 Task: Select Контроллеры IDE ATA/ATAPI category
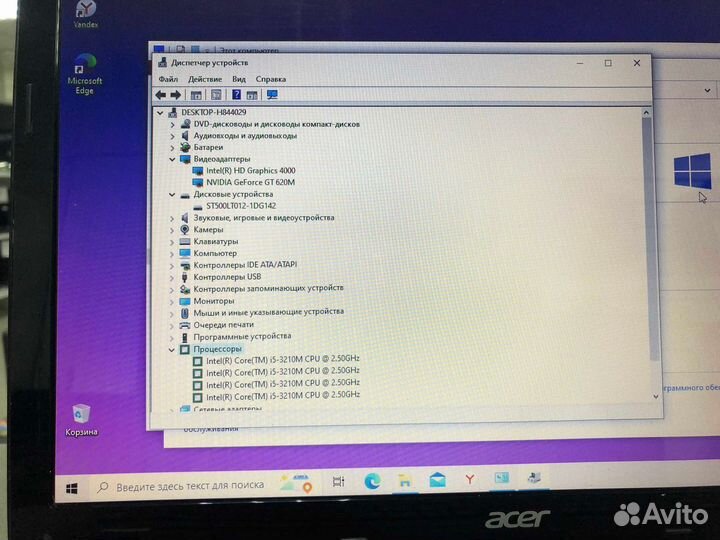click(x=245, y=265)
